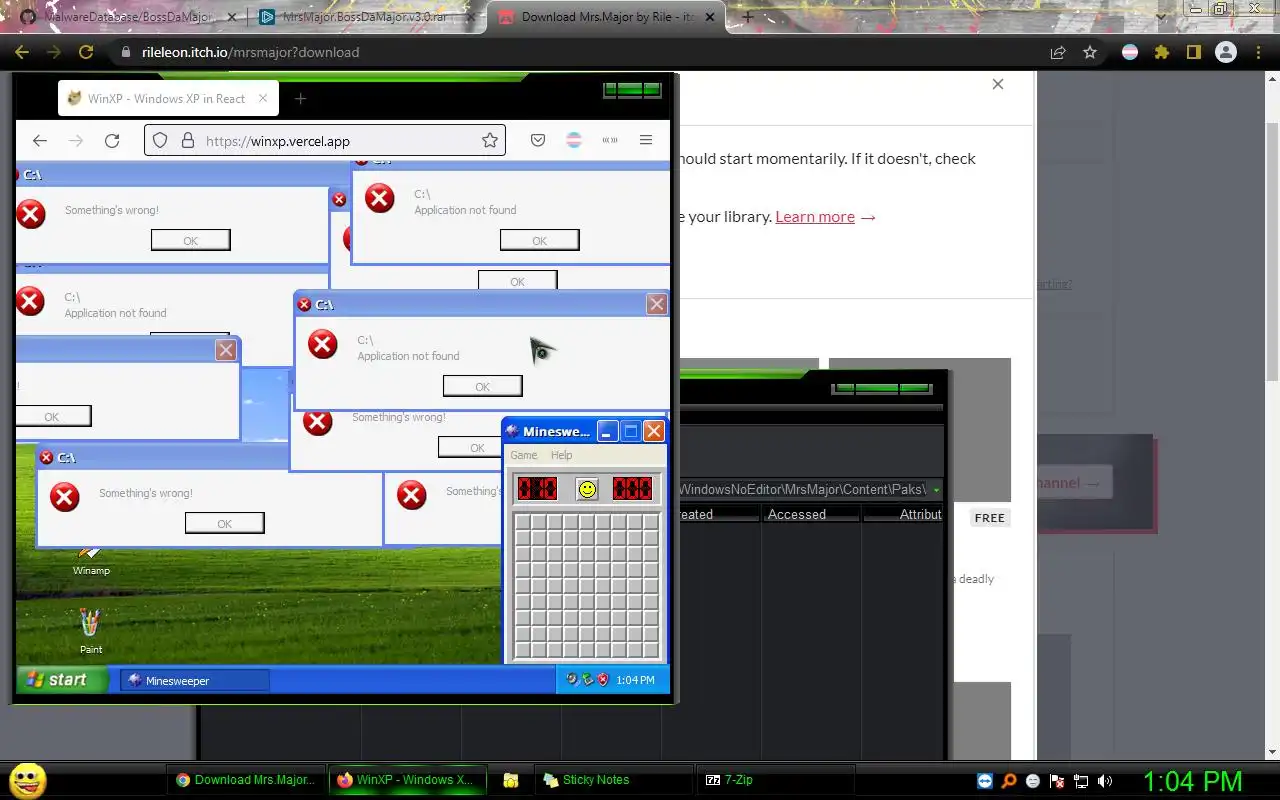Image resolution: width=1280 pixels, height=800 pixels.
Task: Open the Game menu in Minesweeper
Action: point(524,455)
